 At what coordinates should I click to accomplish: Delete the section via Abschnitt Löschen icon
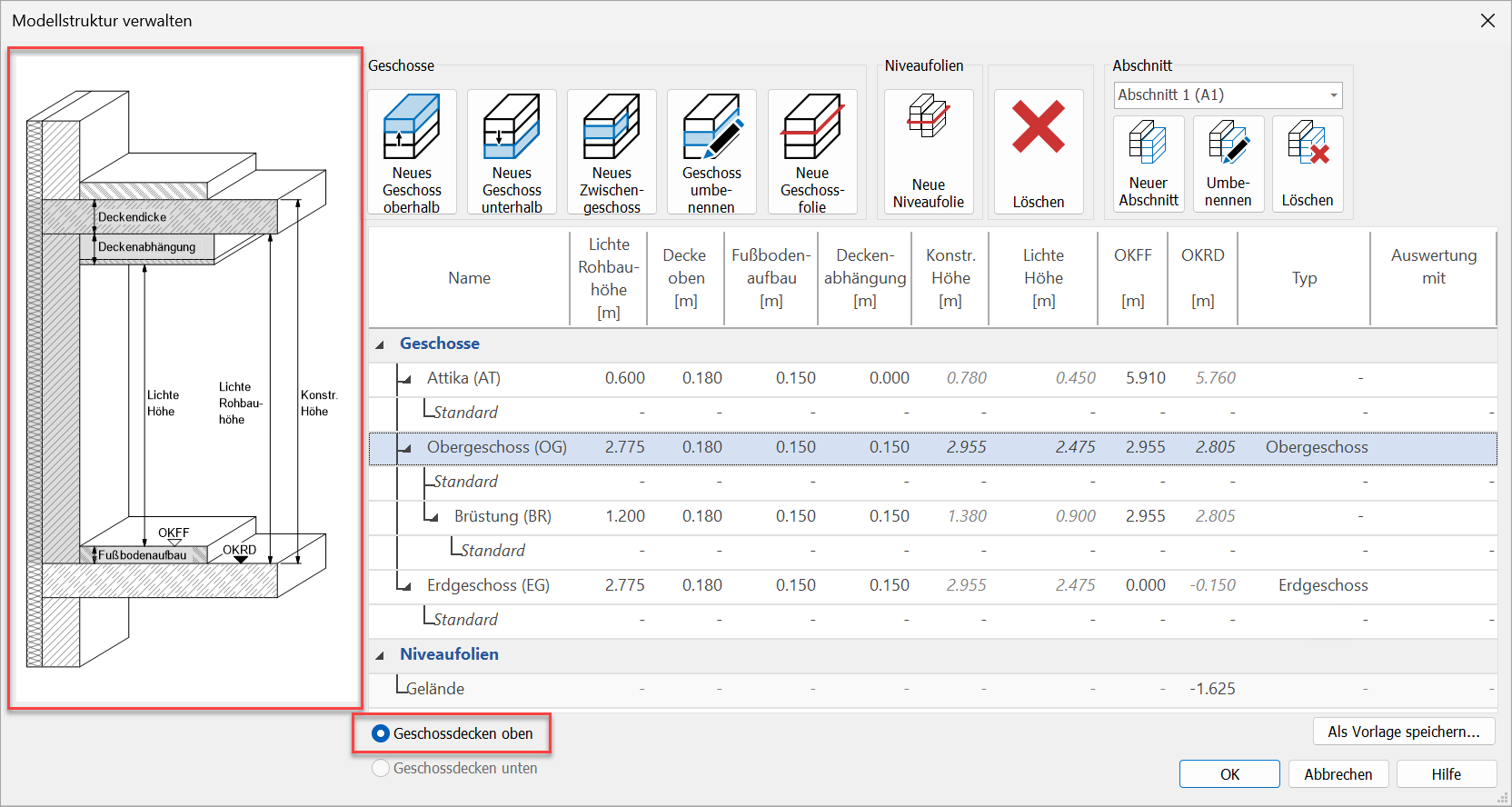(x=1308, y=164)
